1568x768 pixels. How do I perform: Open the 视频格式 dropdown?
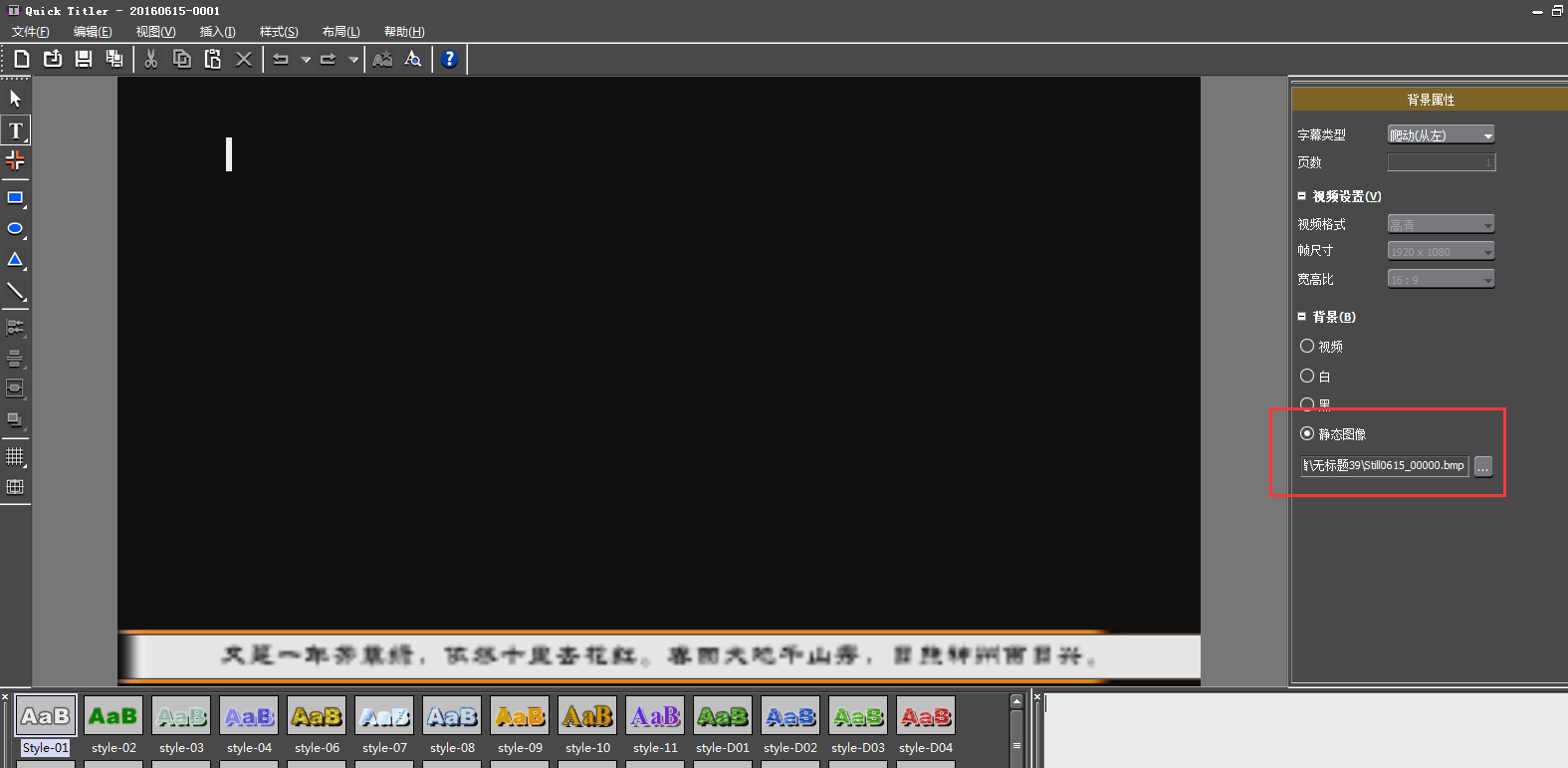[1442, 224]
